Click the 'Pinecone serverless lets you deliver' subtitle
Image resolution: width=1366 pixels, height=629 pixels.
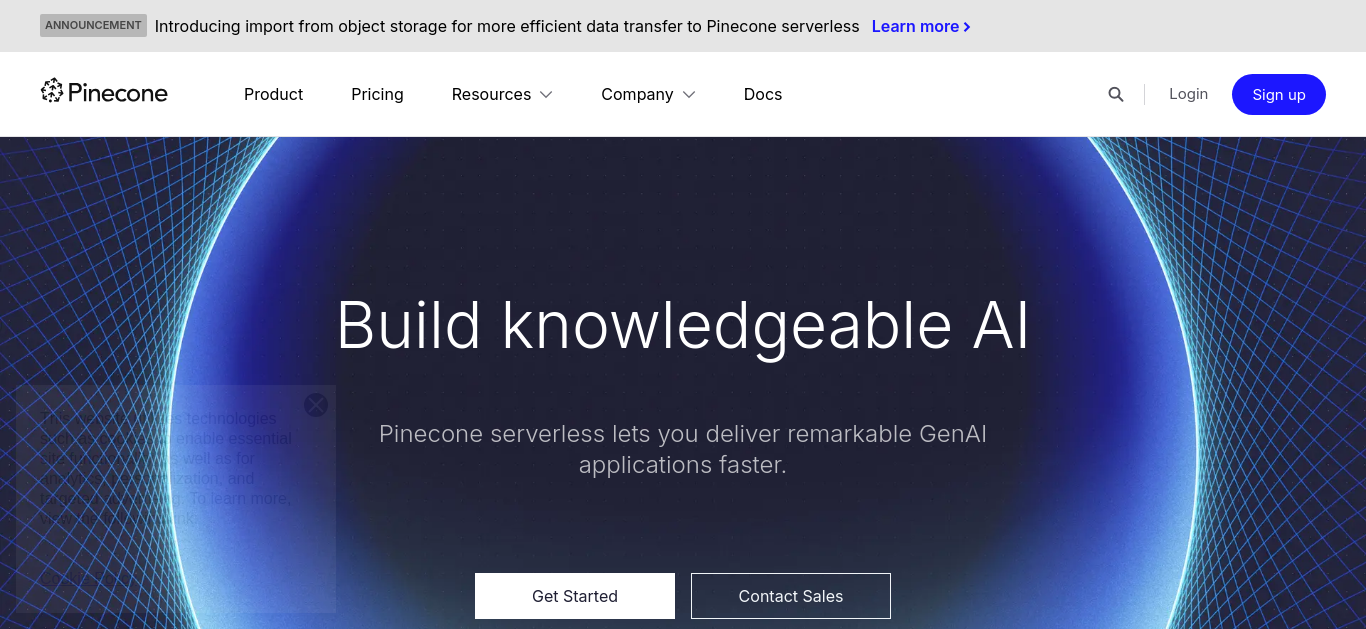point(683,449)
